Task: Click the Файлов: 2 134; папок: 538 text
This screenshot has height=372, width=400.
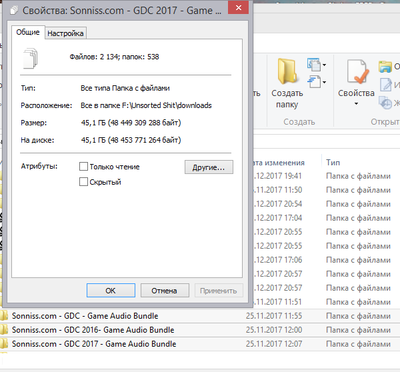Action: 114,57
